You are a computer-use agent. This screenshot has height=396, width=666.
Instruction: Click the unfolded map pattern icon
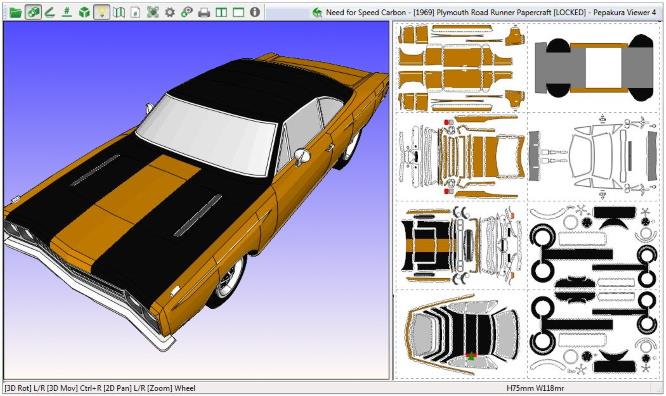tap(119, 12)
